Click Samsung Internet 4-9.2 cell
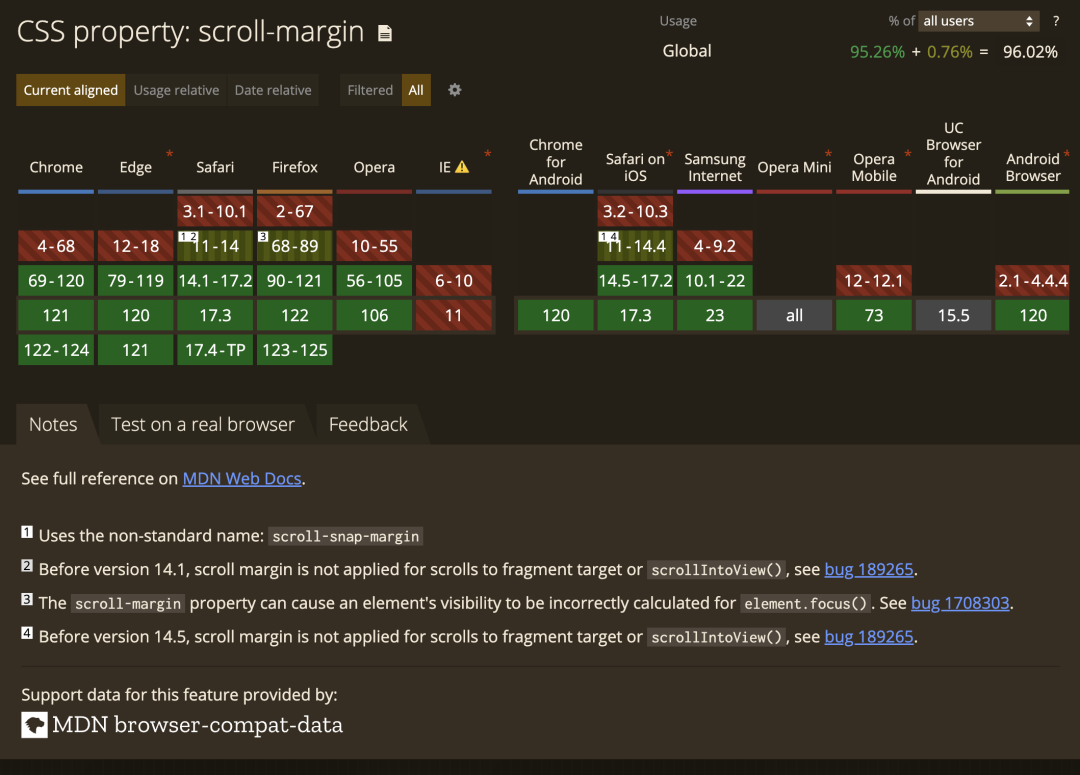Screen dimensions: 1080x775 coord(714,246)
